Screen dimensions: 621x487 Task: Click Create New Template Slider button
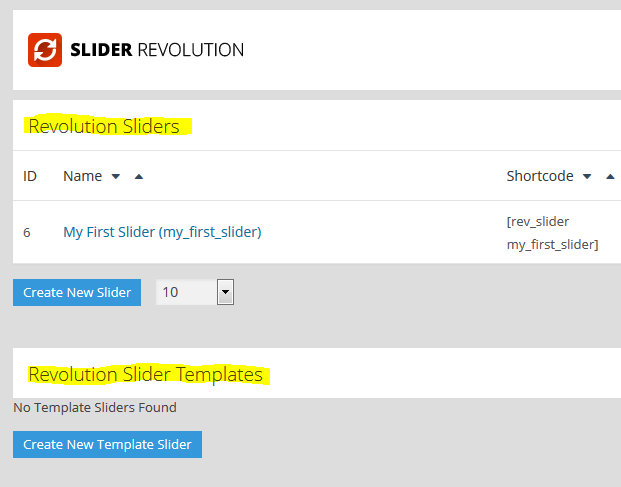(x=107, y=444)
